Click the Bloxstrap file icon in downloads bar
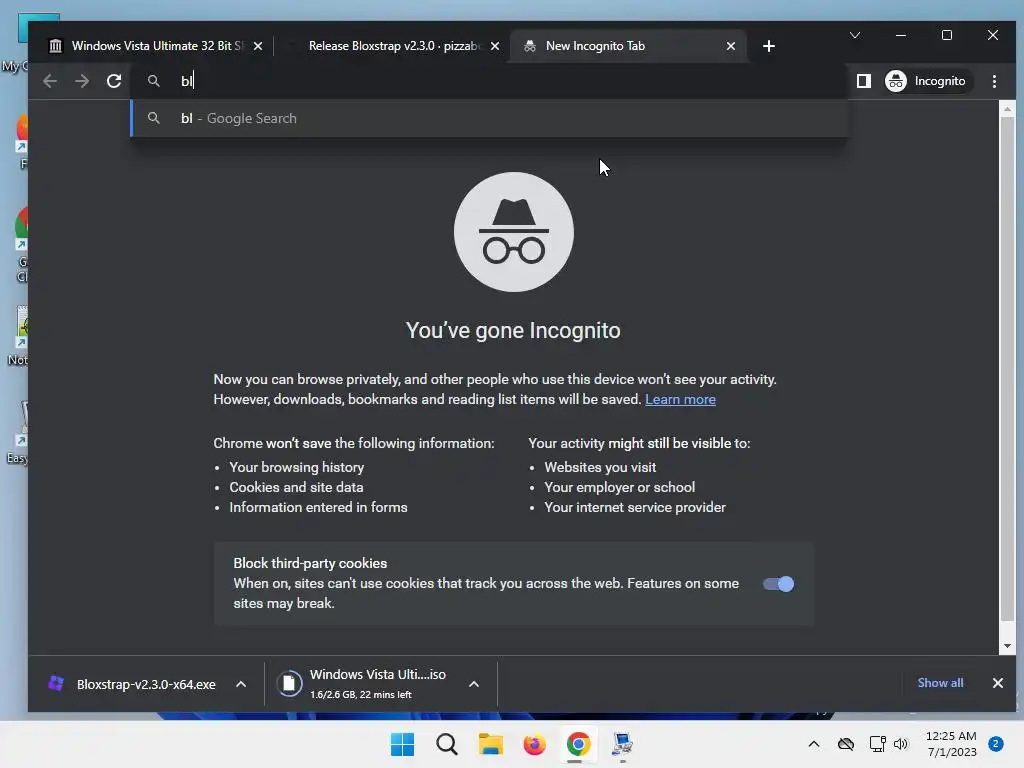1024x768 pixels. click(x=56, y=684)
